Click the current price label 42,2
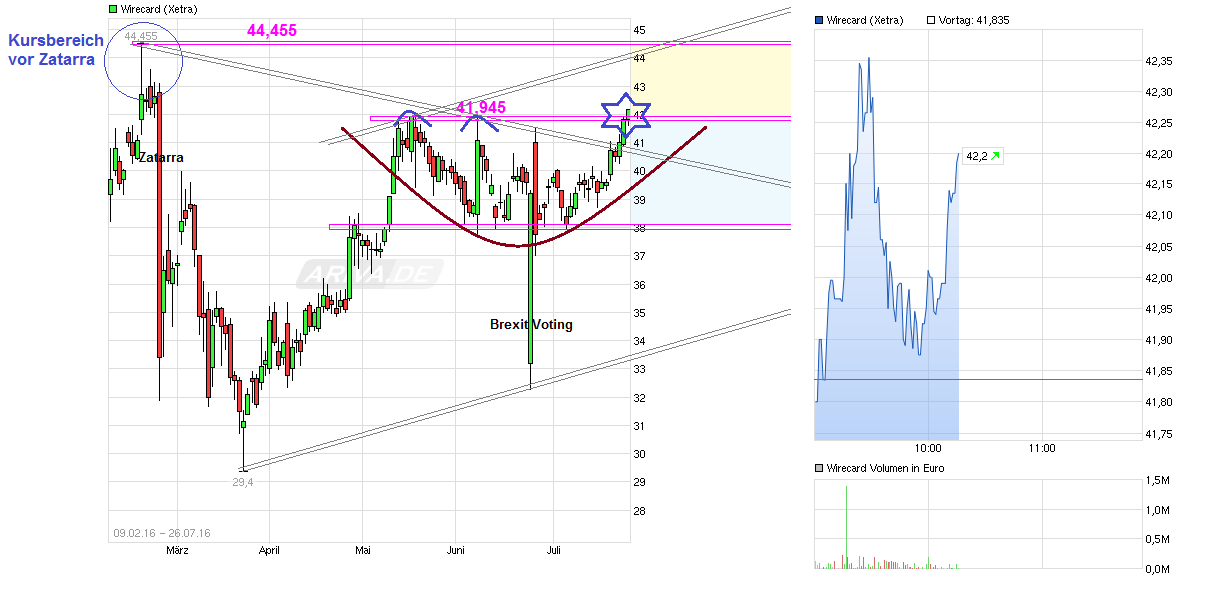The image size is (1210, 596). 976,155
